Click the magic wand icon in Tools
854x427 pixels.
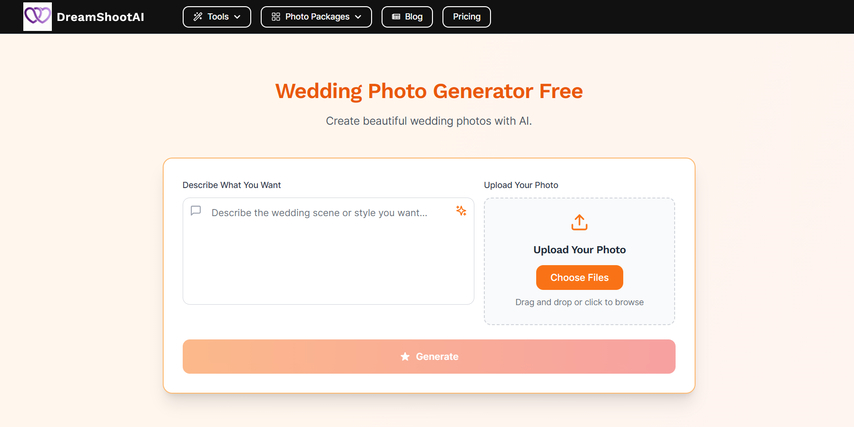click(x=198, y=17)
